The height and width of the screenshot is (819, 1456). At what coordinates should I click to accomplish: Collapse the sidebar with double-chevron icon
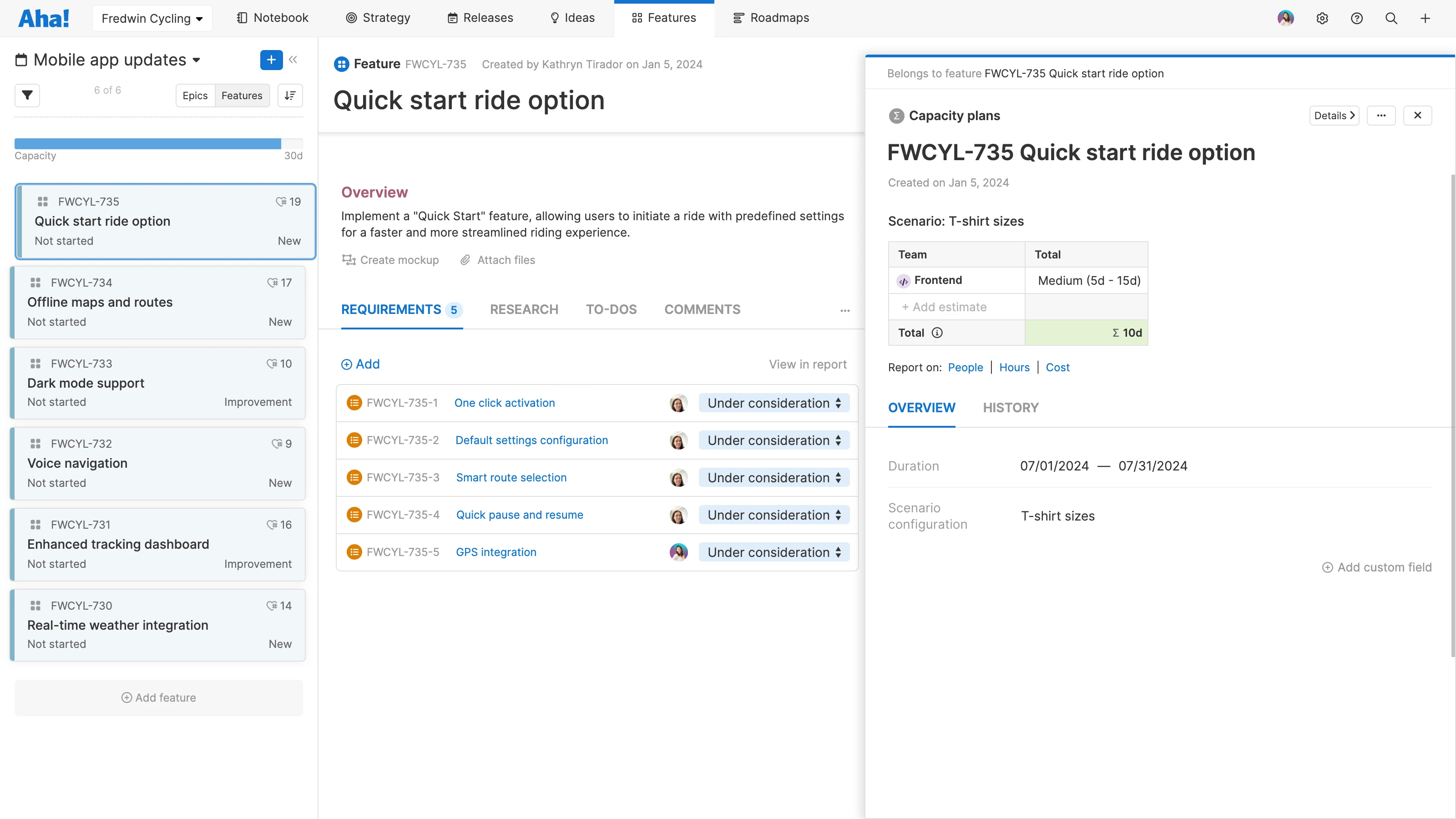point(293,59)
